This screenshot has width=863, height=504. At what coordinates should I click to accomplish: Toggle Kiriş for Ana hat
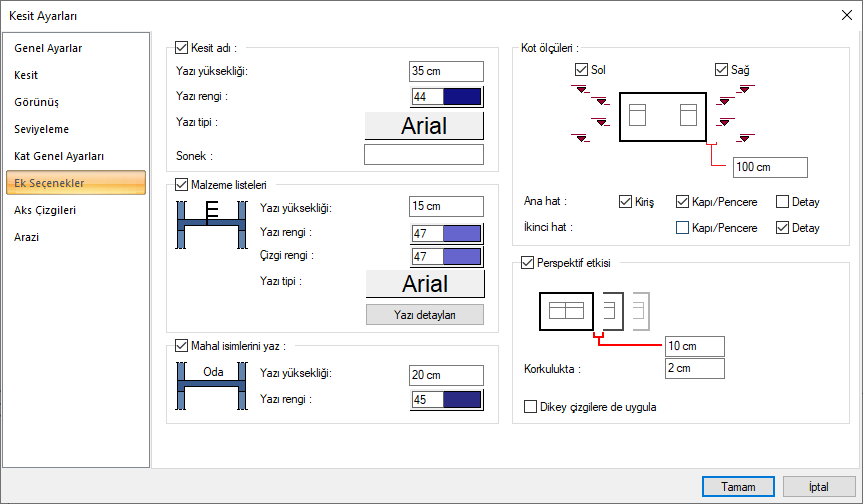(625, 201)
